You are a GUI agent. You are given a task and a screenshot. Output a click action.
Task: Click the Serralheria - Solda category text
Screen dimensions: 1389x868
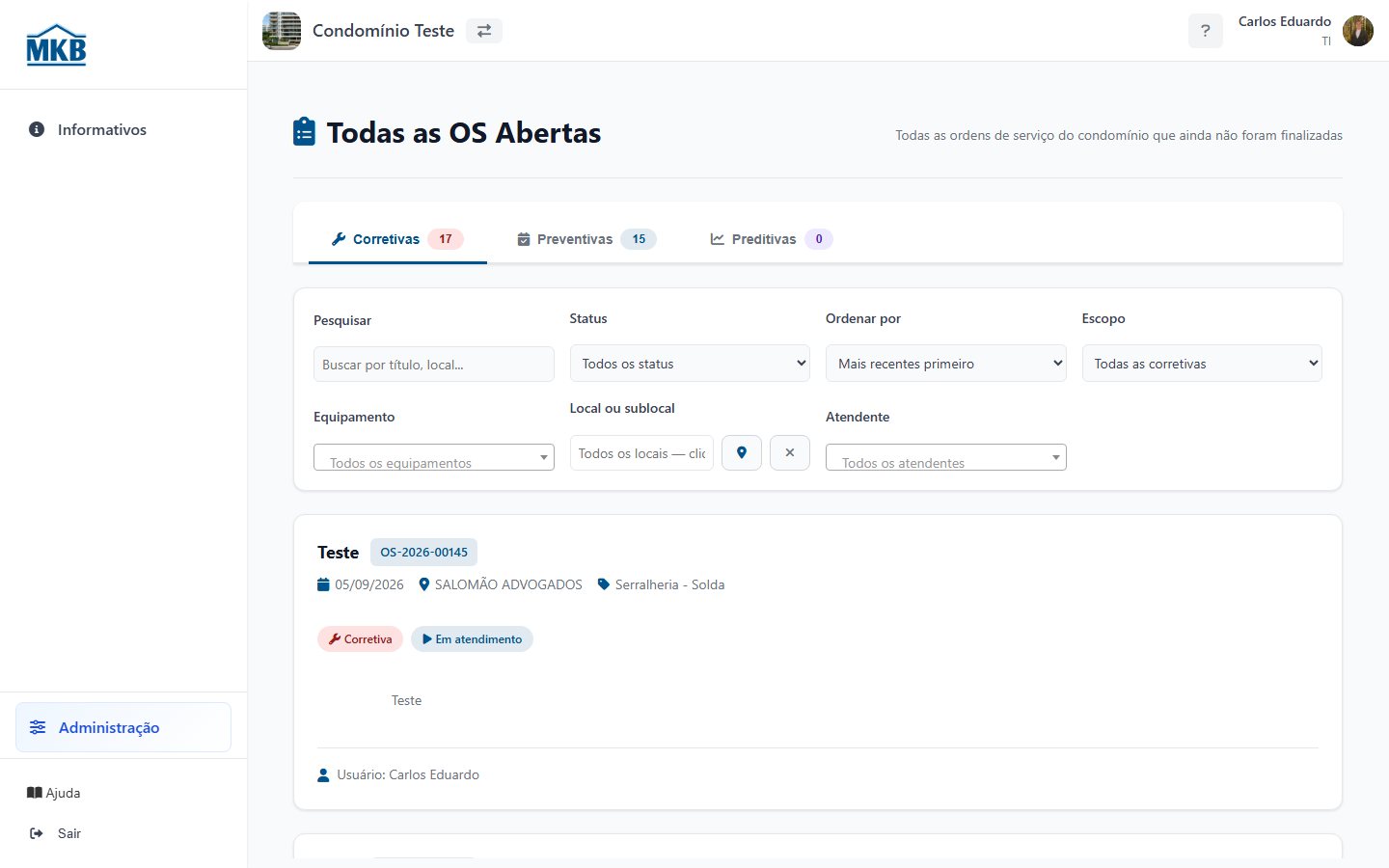click(669, 584)
